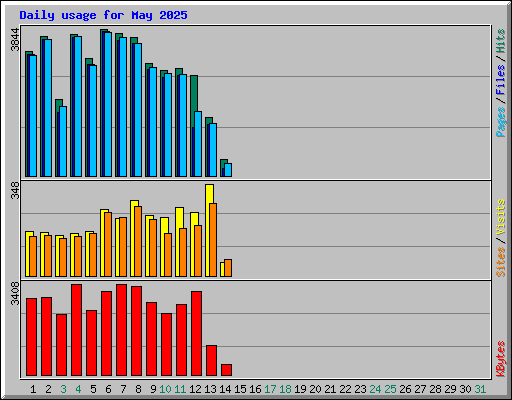Select green day label 11 on the x-axis
Image resolution: width=512 pixels, height=400 pixels.
(180, 389)
